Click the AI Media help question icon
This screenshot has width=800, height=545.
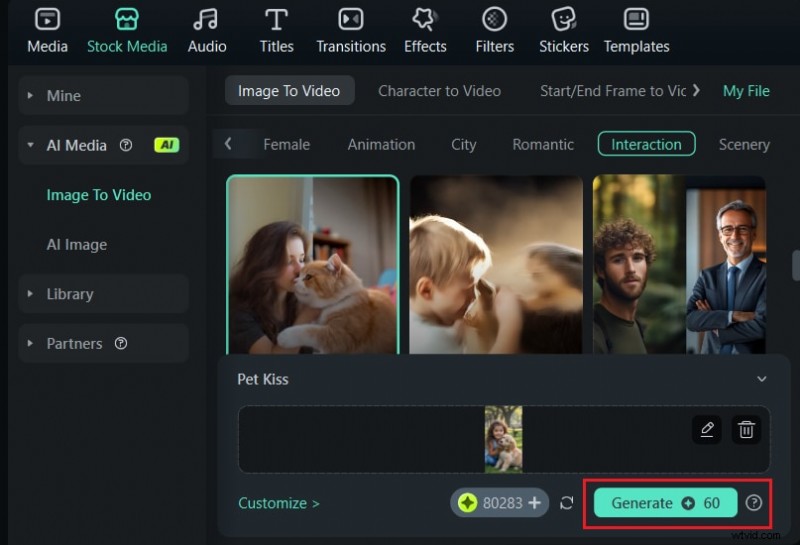tap(126, 145)
